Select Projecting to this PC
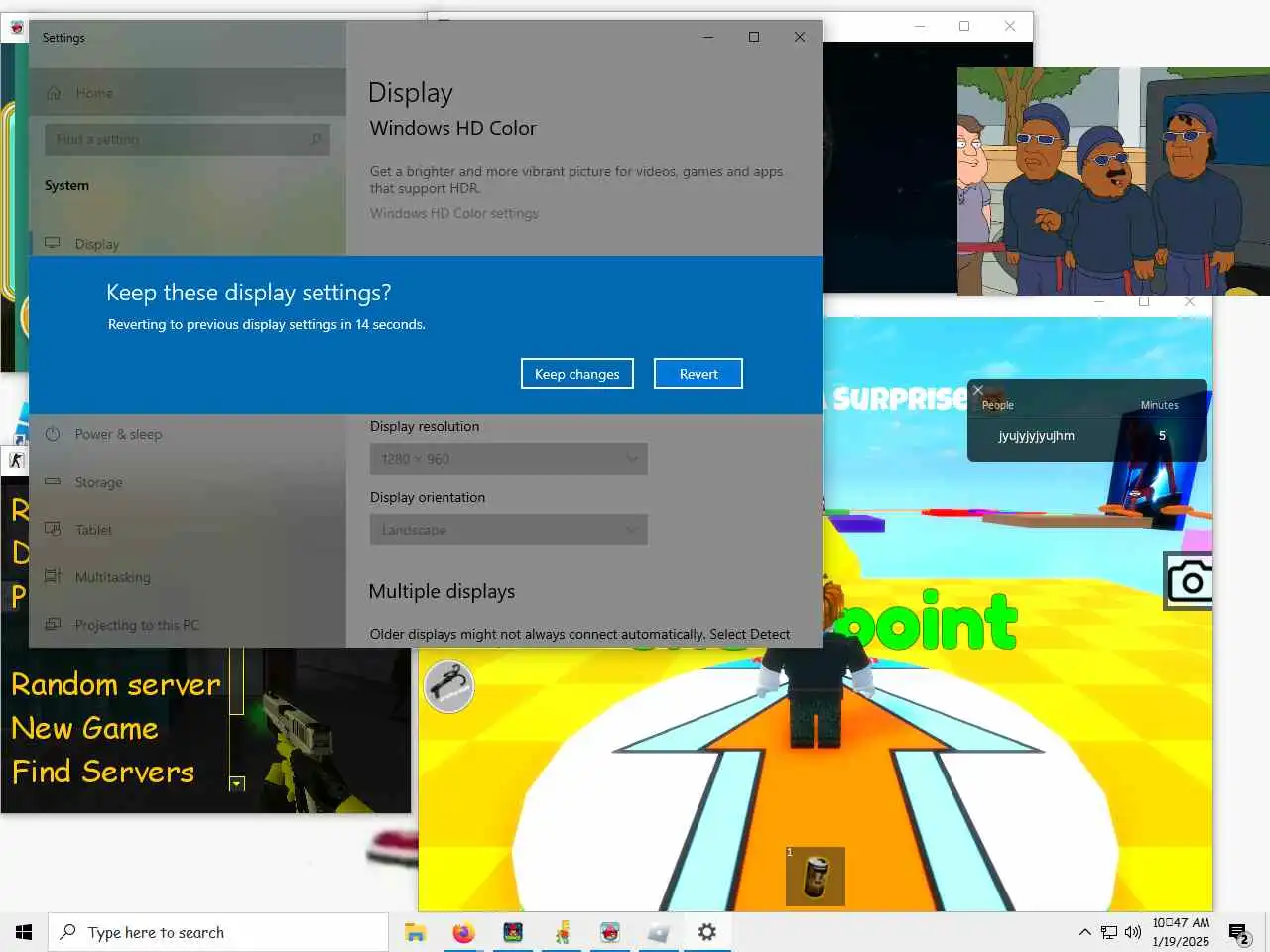 [x=187, y=625]
